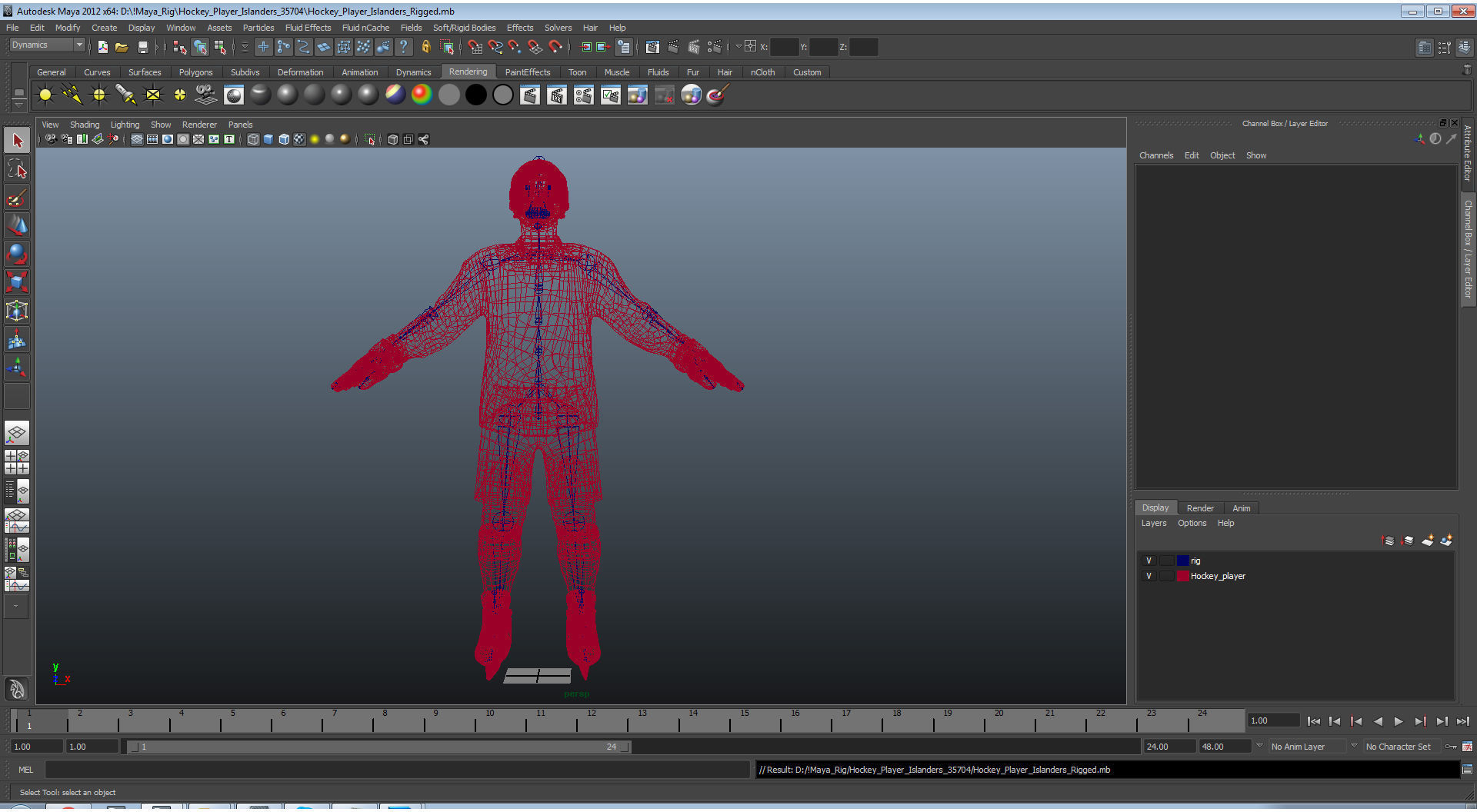
Task: Open the vertical Attribute Editor tab
Action: click(1468, 152)
